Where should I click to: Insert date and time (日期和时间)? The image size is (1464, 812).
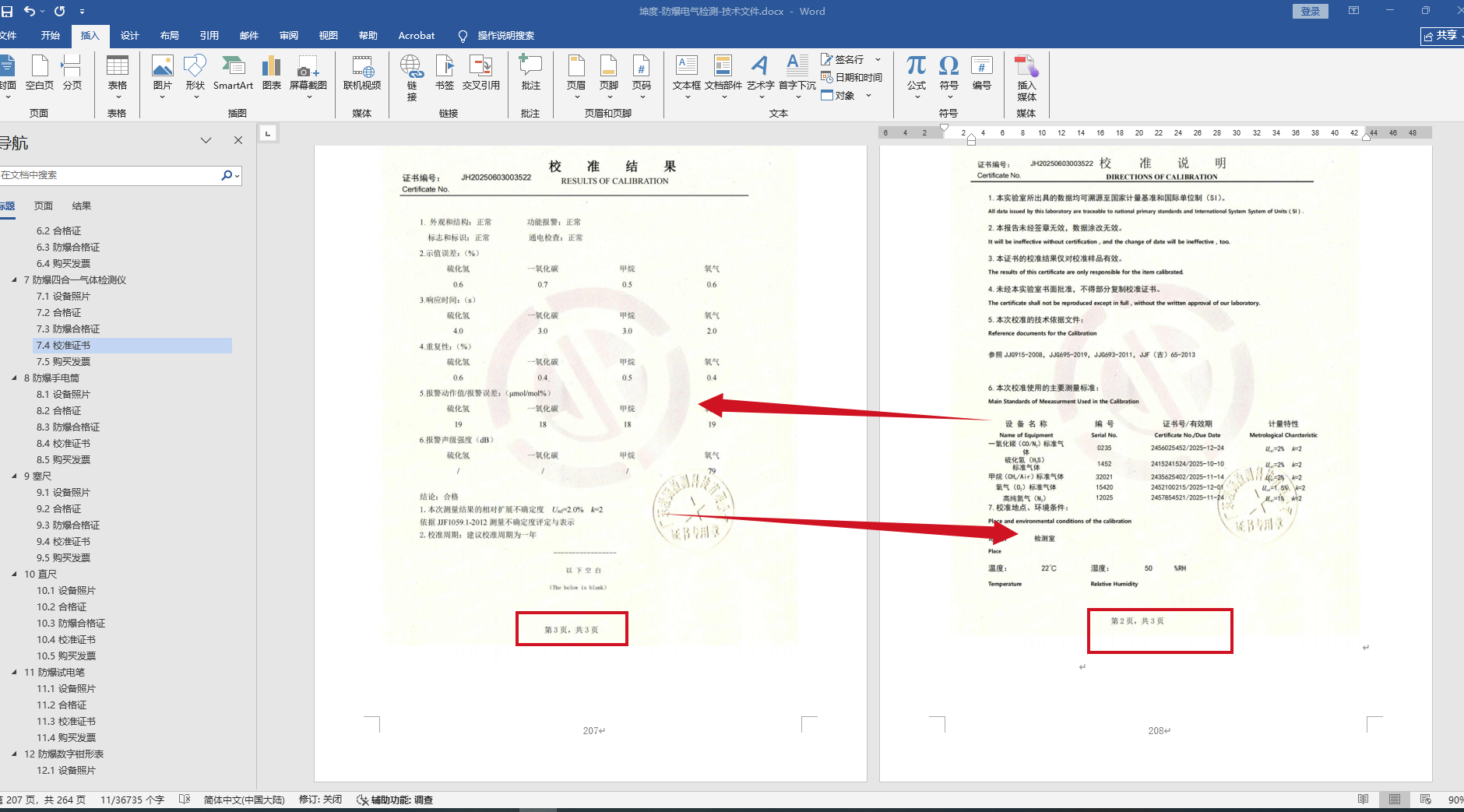851,77
